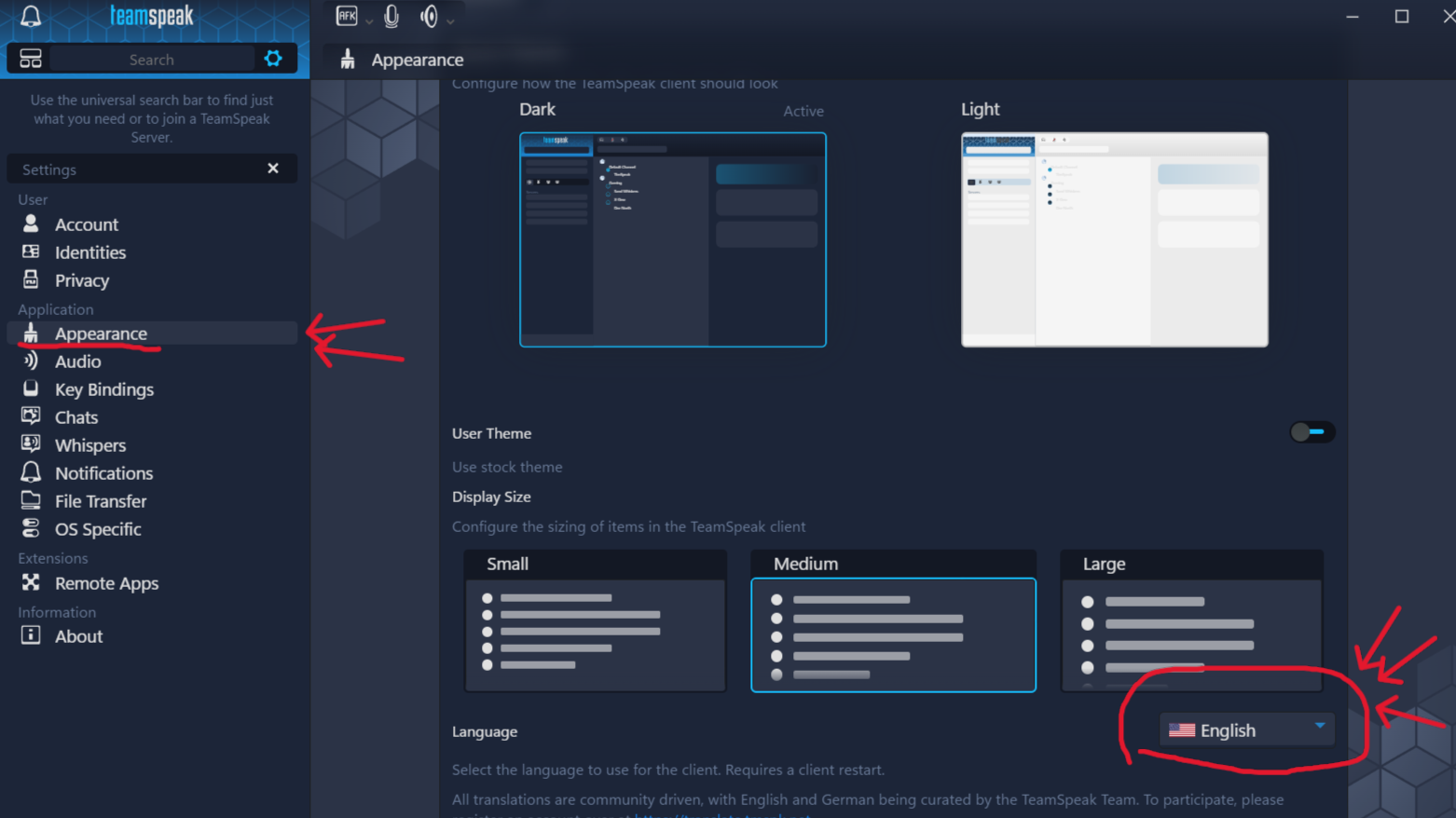
Task: Click the About info icon
Action: tap(31, 635)
